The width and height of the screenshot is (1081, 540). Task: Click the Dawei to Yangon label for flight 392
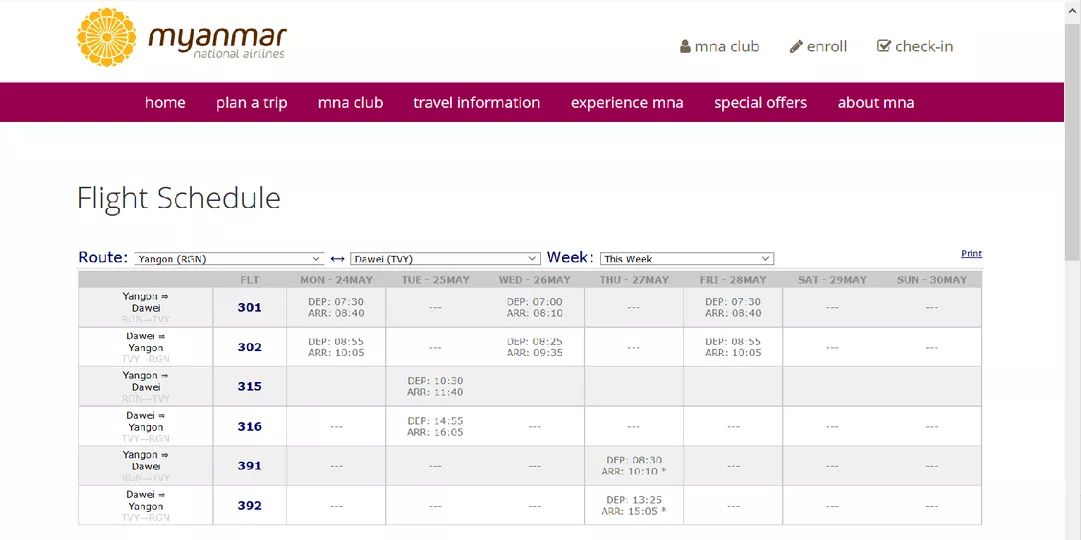[146, 506]
